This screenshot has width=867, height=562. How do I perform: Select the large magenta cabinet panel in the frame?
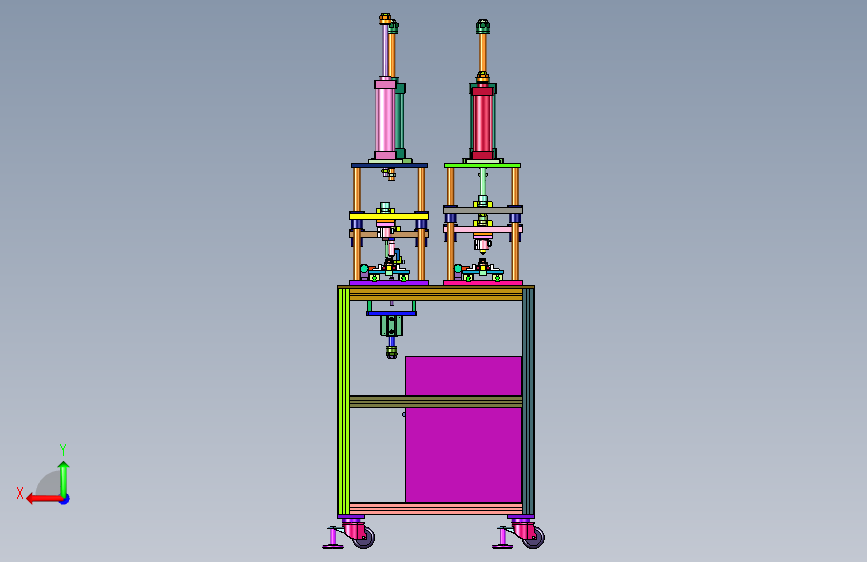[x=463, y=429]
